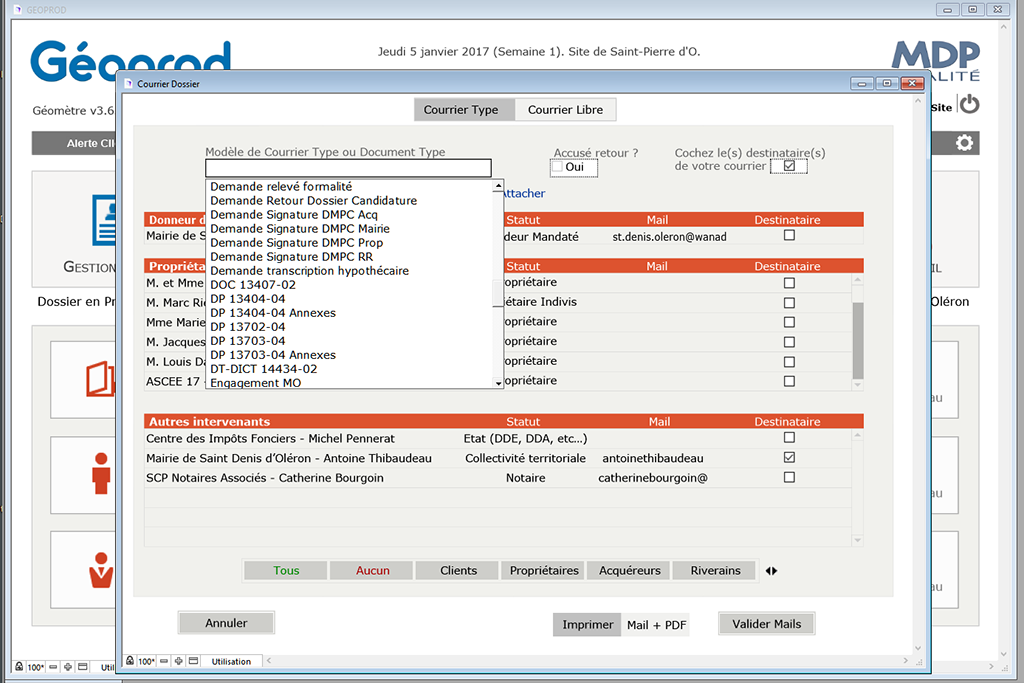Viewport: 1024px width, 683px height.
Task: Select DP 13404-04 Annexes from the list
Action: 273,313
